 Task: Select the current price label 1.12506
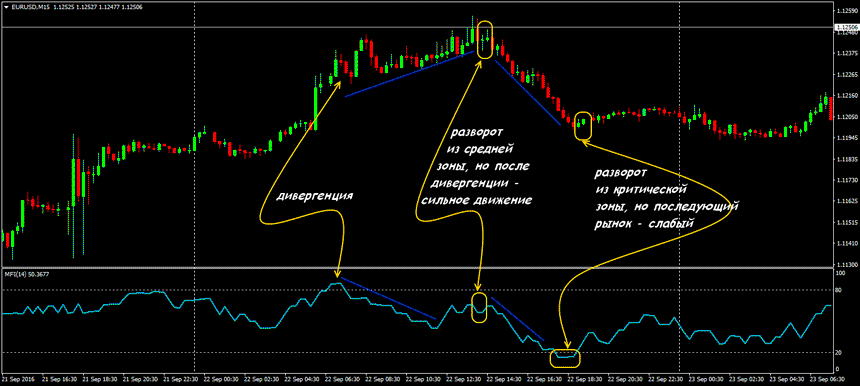point(846,27)
